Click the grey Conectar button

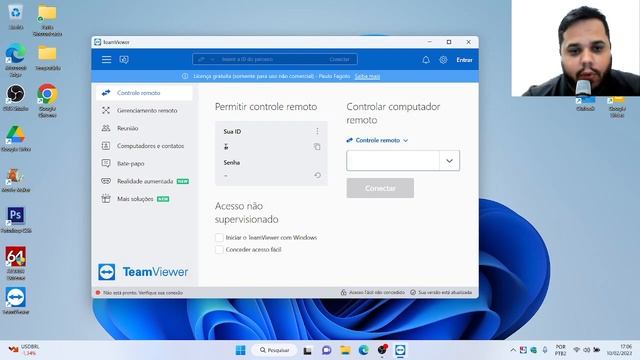pos(380,188)
